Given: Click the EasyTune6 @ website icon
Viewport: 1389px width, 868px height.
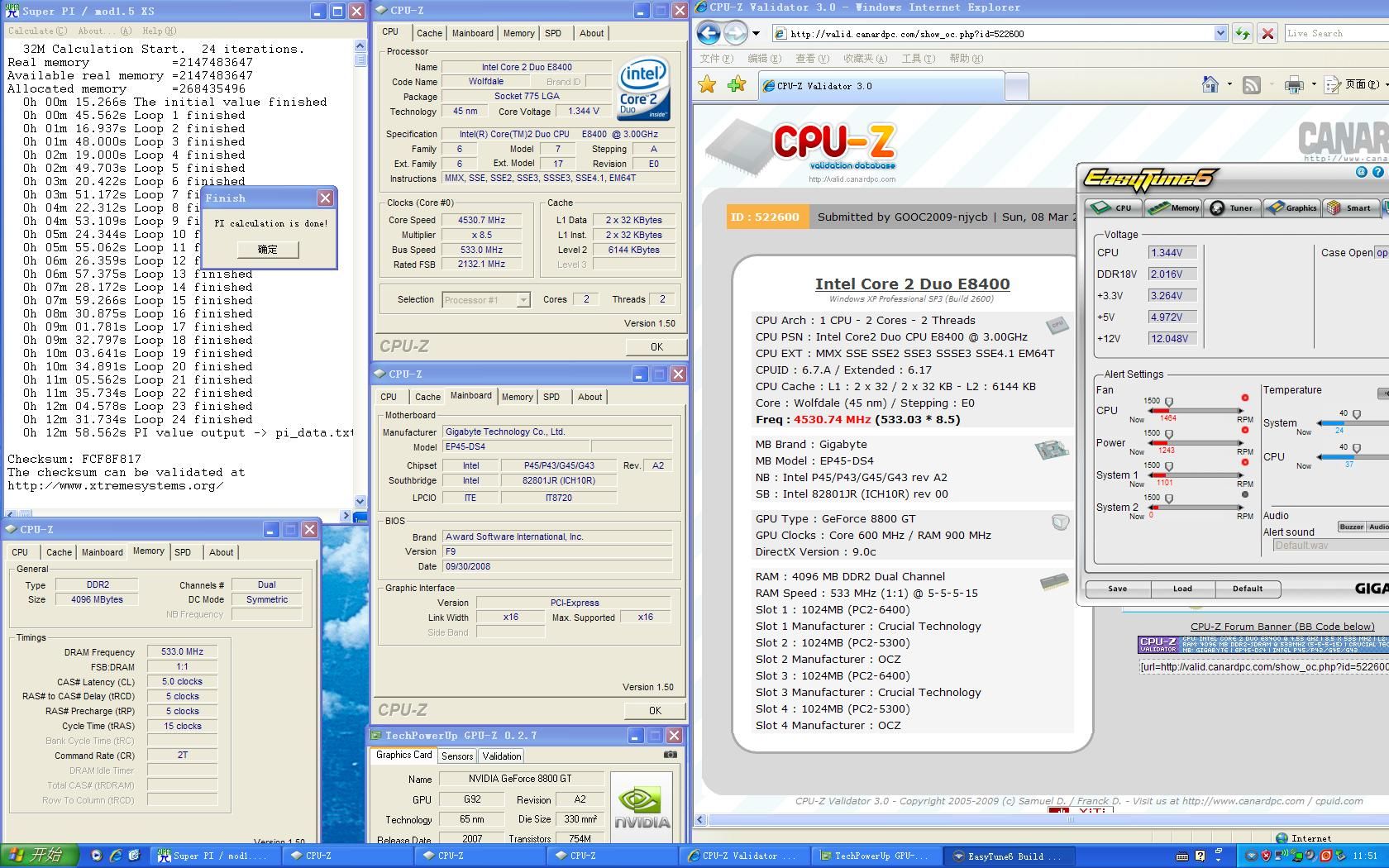Looking at the screenshot, I should [x=1361, y=172].
